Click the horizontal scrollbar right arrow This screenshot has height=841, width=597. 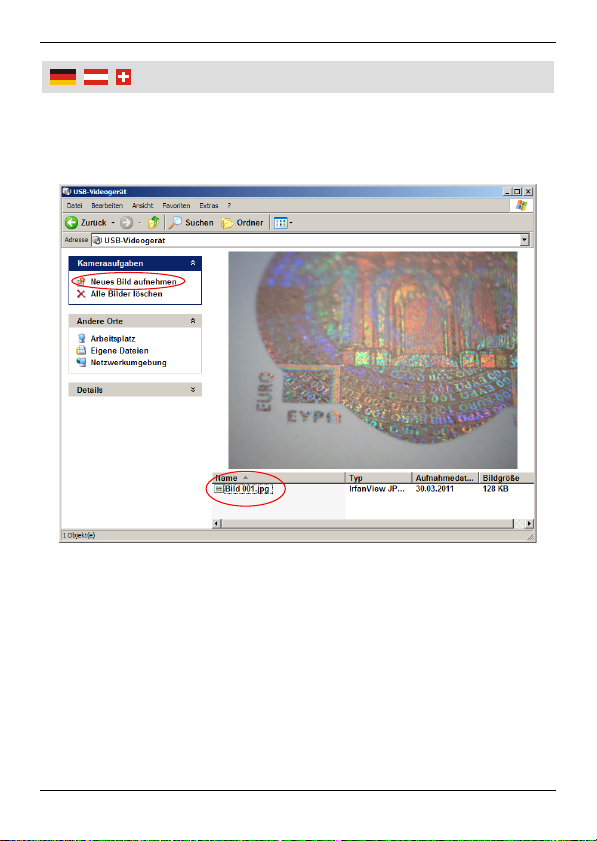coord(529,523)
